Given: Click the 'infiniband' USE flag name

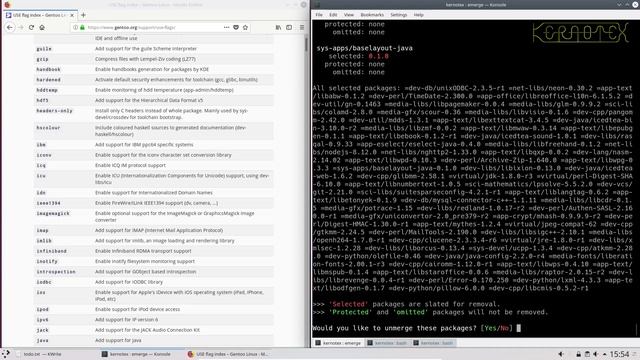Looking at the screenshot, I should click(x=51, y=251).
